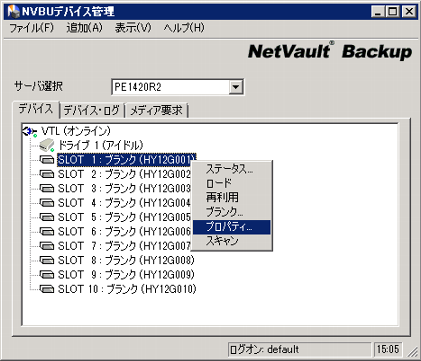Click the SLOT 6 media icon
The width and height of the screenshot is (421, 361).
click(x=47, y=231)
